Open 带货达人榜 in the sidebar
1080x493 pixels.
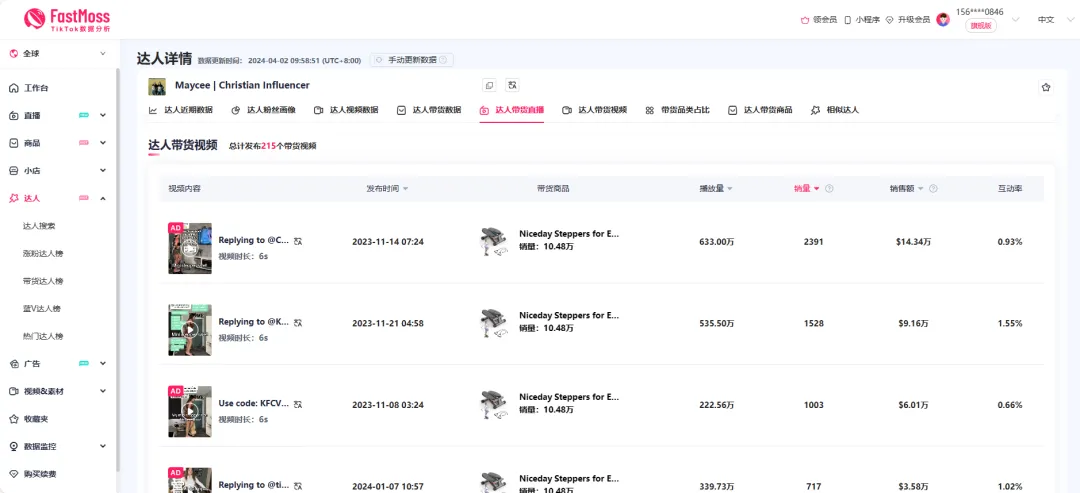click(43, 281)
